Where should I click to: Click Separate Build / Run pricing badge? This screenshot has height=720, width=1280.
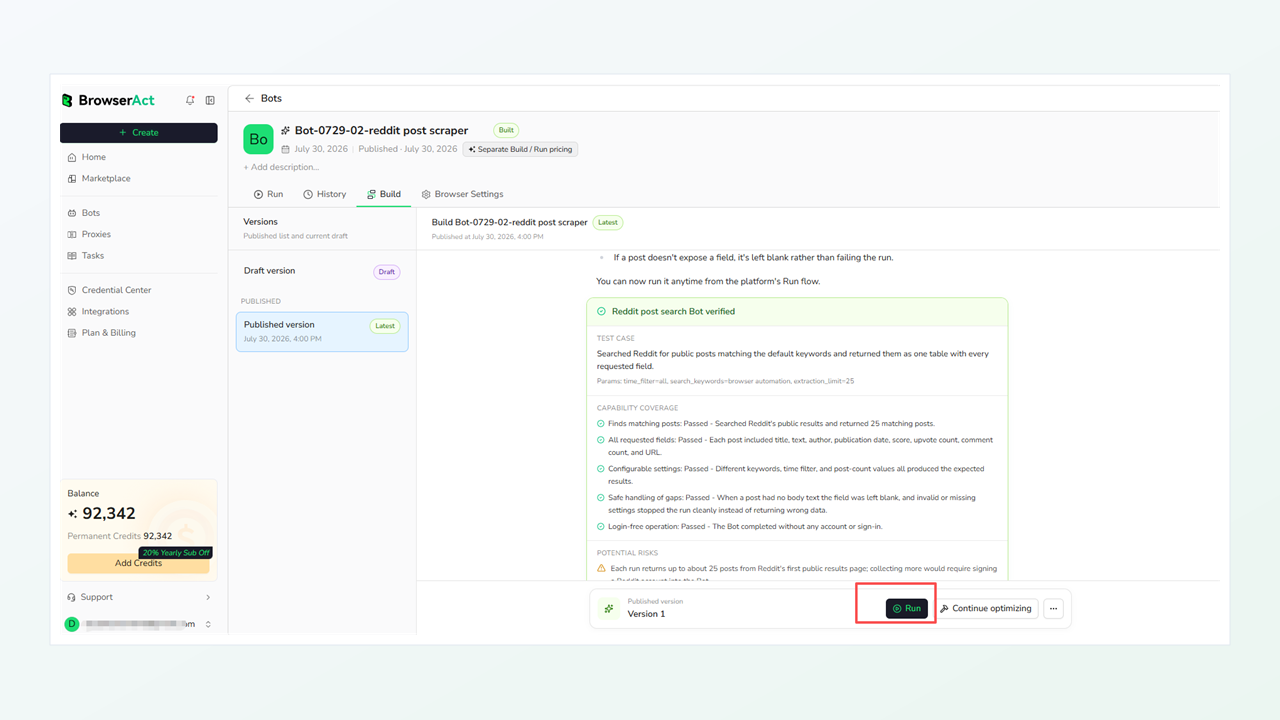pos(520,149)
